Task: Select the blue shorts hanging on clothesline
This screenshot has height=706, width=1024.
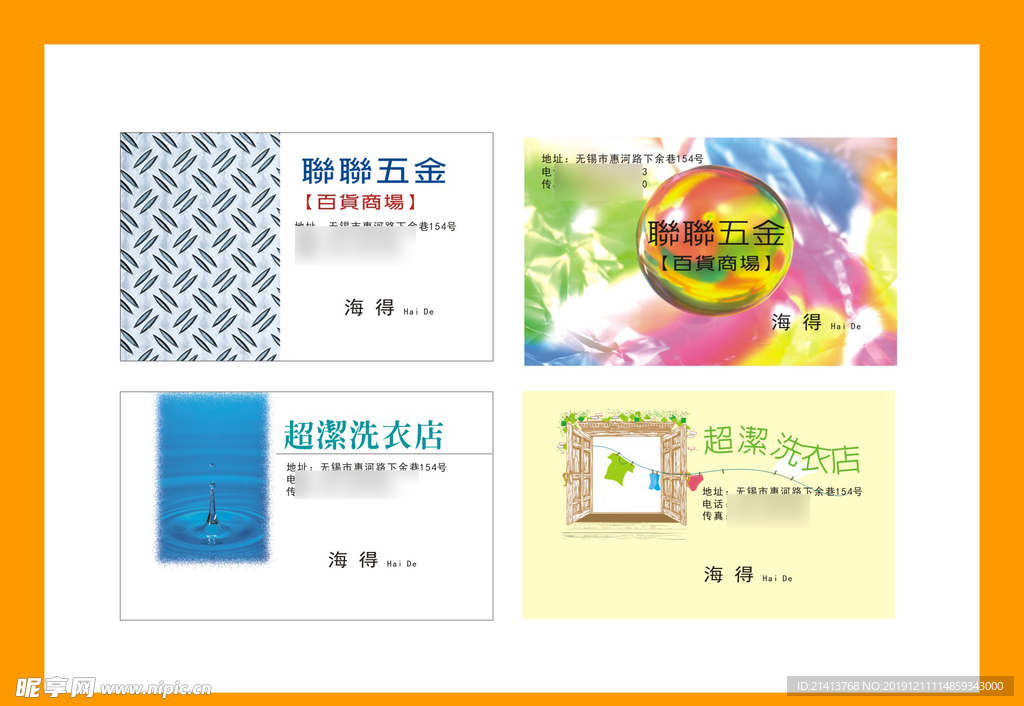Action: click(x=654, y=481)
